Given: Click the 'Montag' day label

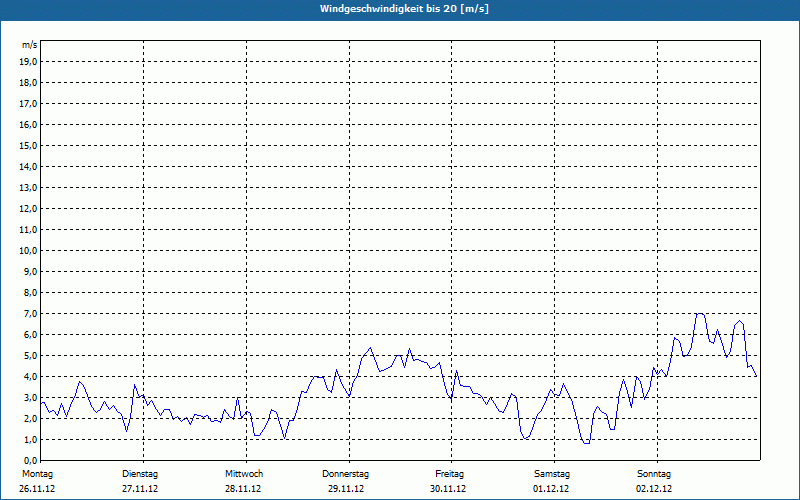Looking at the screenshot, I should [37, 474].
